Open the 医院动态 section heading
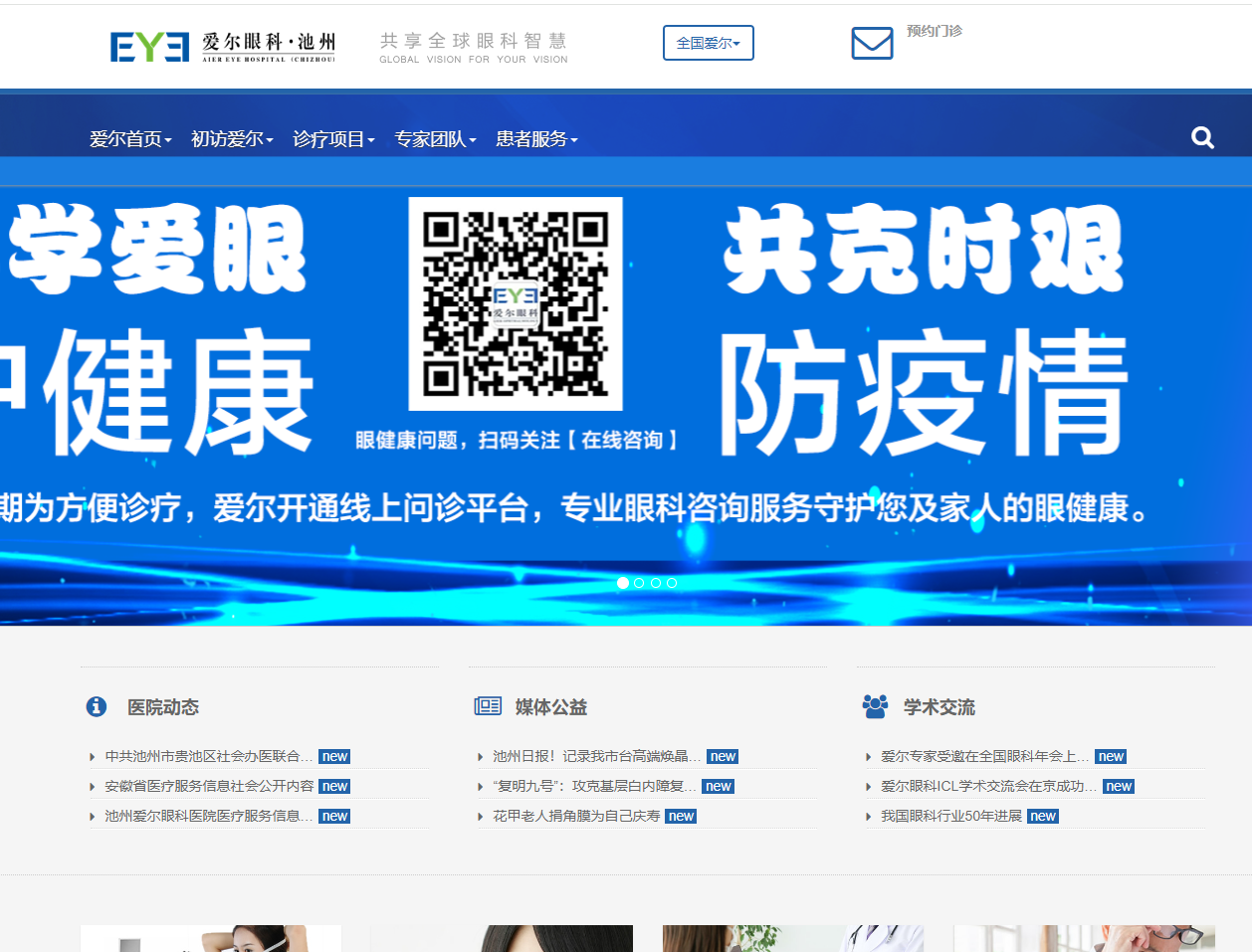Screen dimensions: 1252x952 [163, 707]
